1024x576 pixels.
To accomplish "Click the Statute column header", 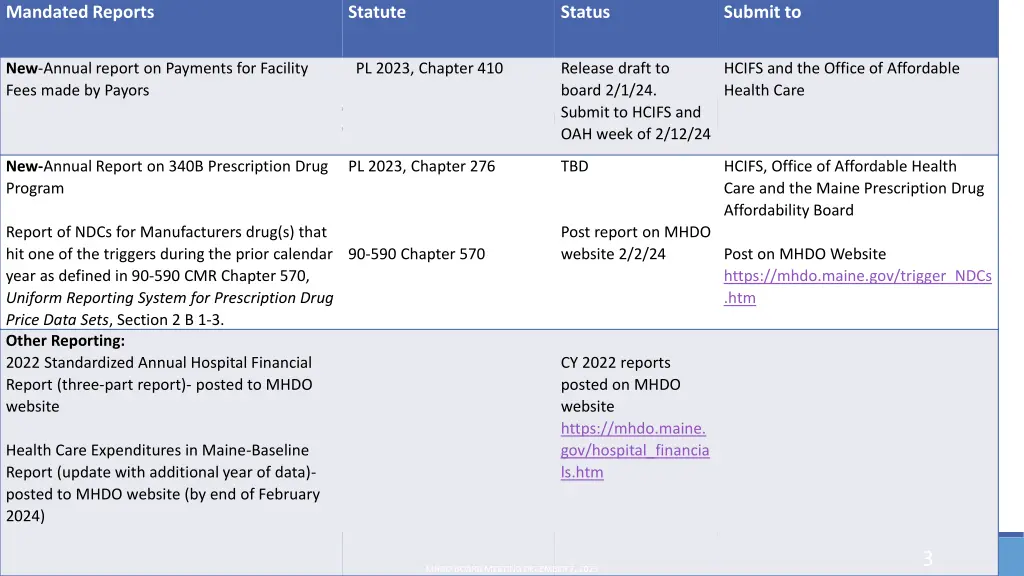I will (x=377, y=12).
